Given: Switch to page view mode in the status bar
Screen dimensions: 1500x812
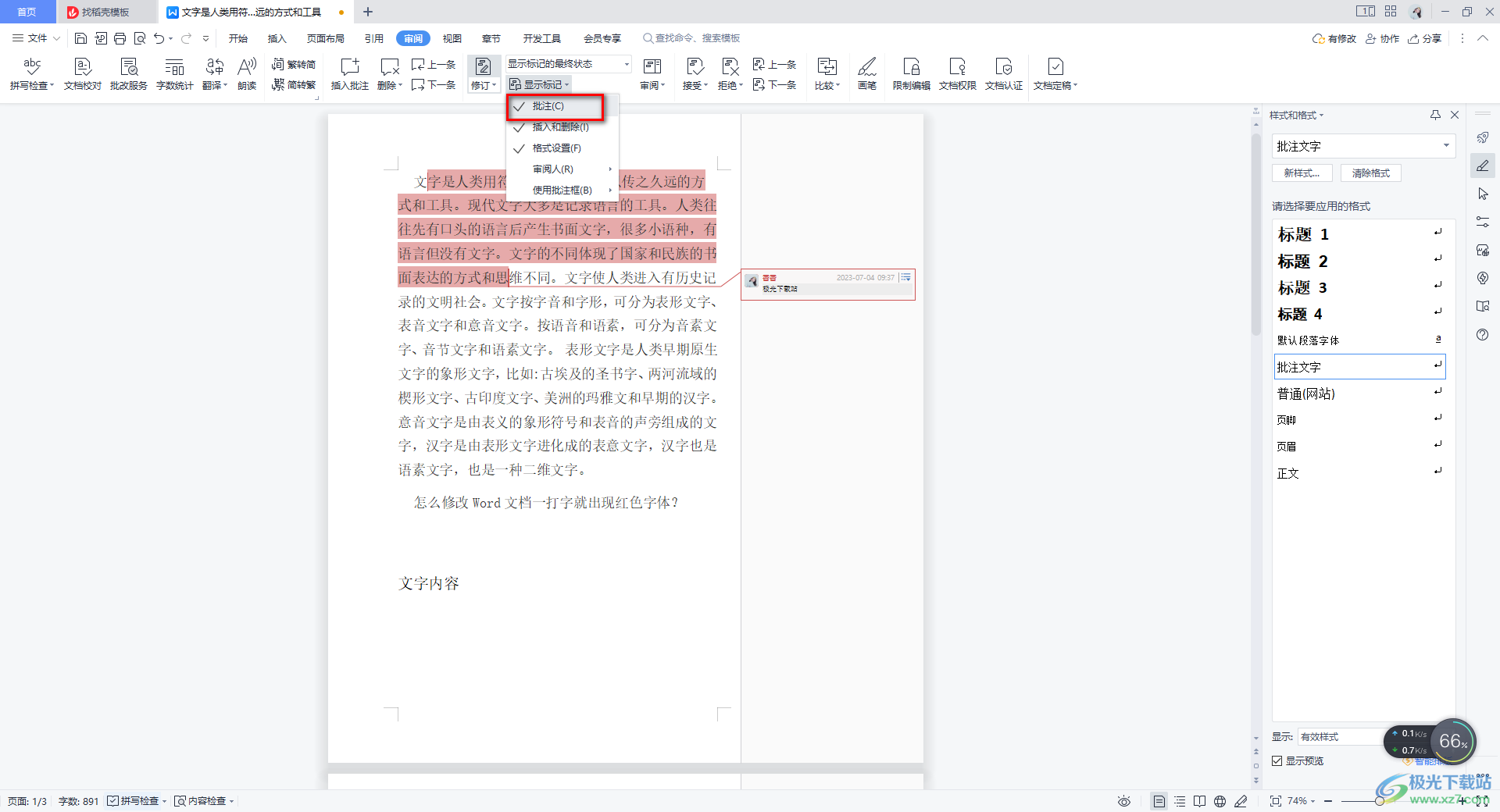Looking at the screenshot, I should click(1159, 801).
